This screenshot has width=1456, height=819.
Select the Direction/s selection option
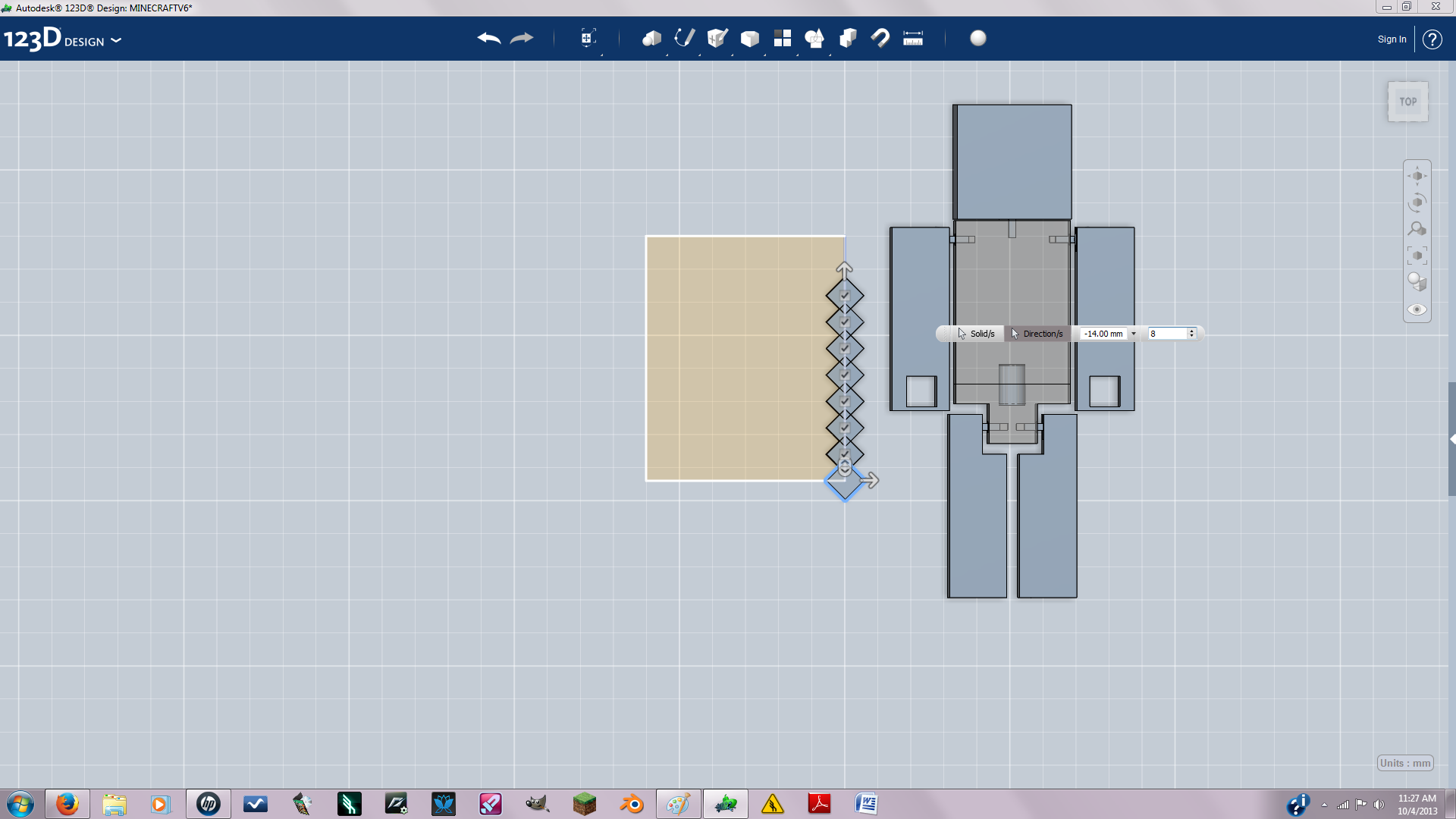1037,334
